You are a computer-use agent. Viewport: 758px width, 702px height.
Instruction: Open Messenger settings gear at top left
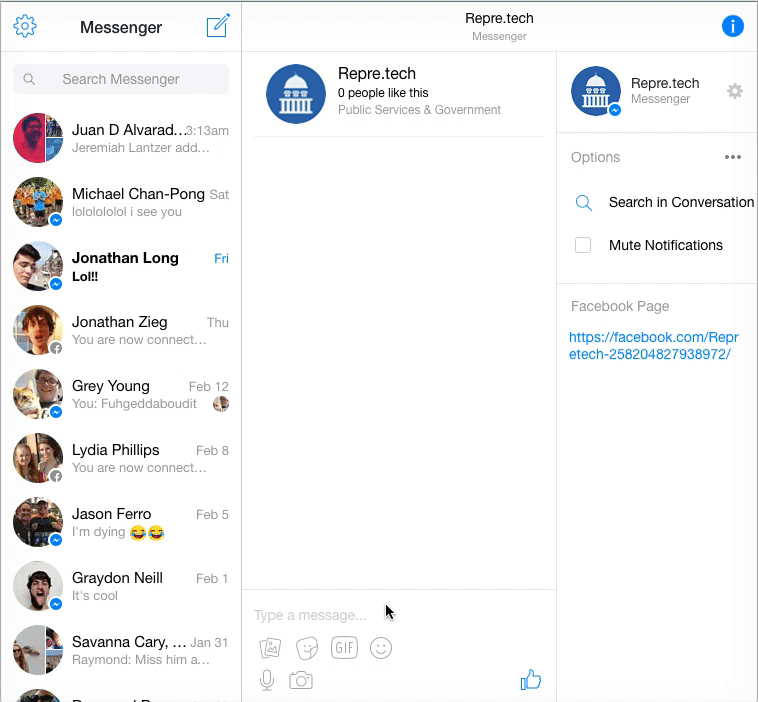(25, 26)
